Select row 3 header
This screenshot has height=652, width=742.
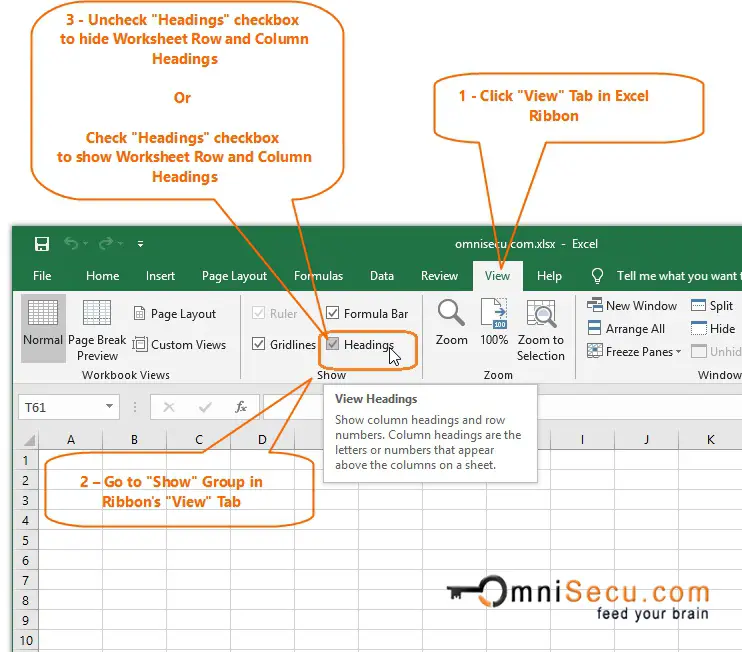26,500
